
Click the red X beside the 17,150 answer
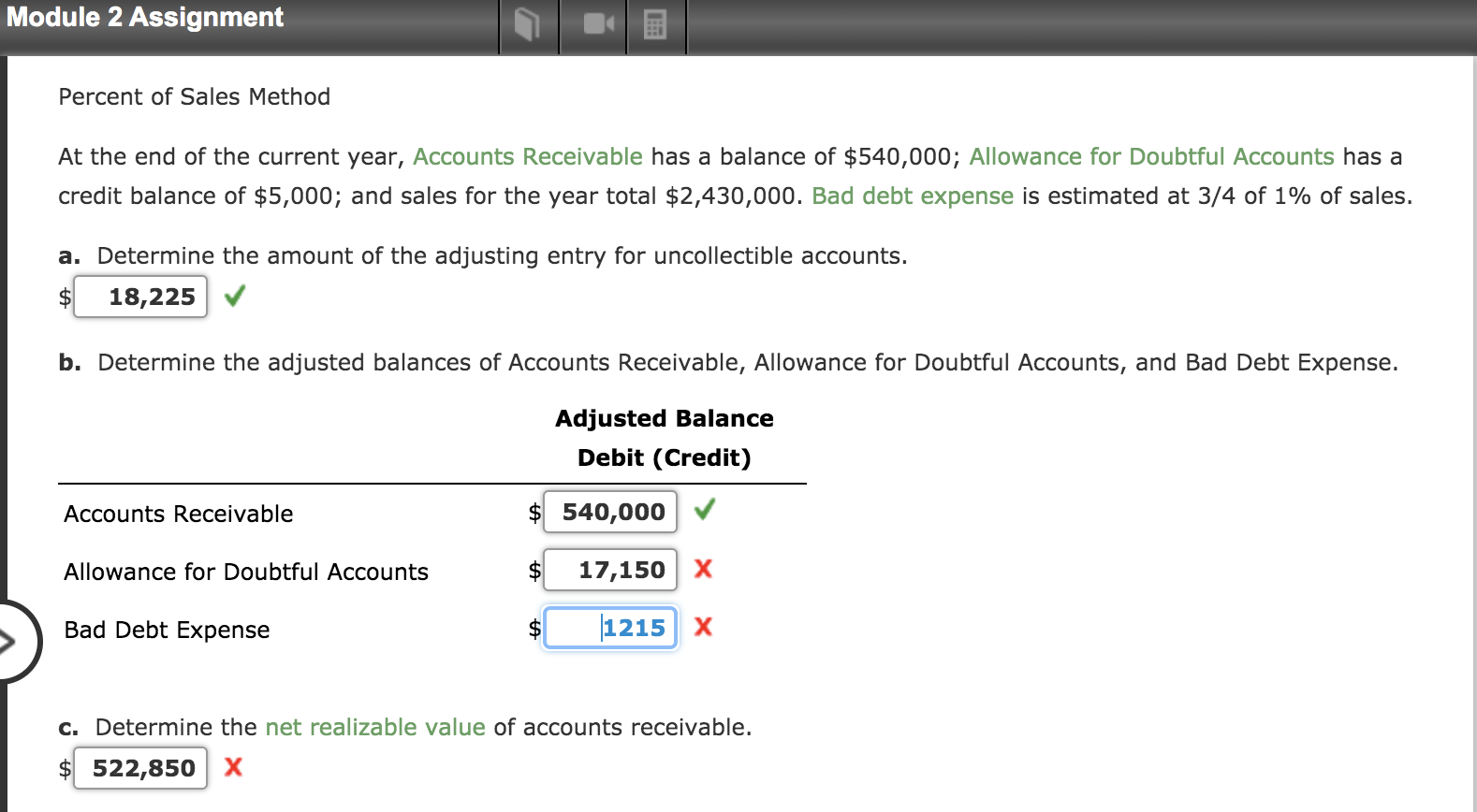click(705, 570)
